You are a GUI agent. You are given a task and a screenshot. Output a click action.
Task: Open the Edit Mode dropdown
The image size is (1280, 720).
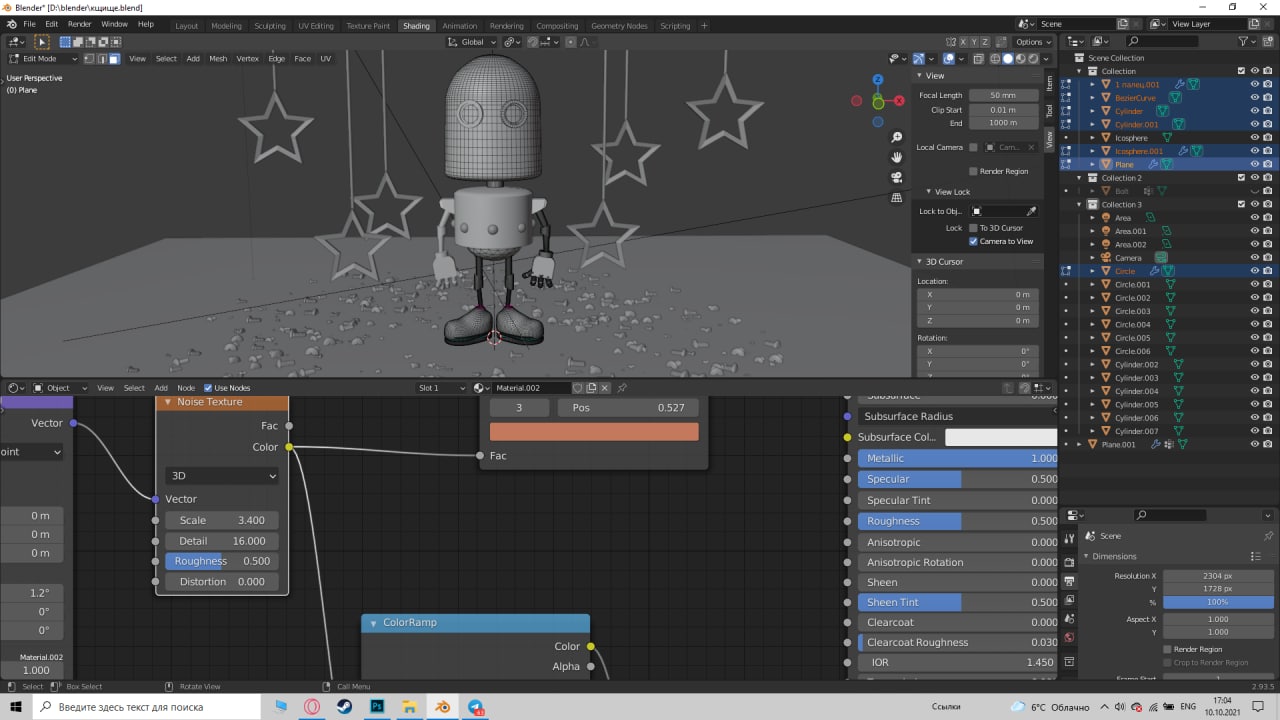pos(42,59)
